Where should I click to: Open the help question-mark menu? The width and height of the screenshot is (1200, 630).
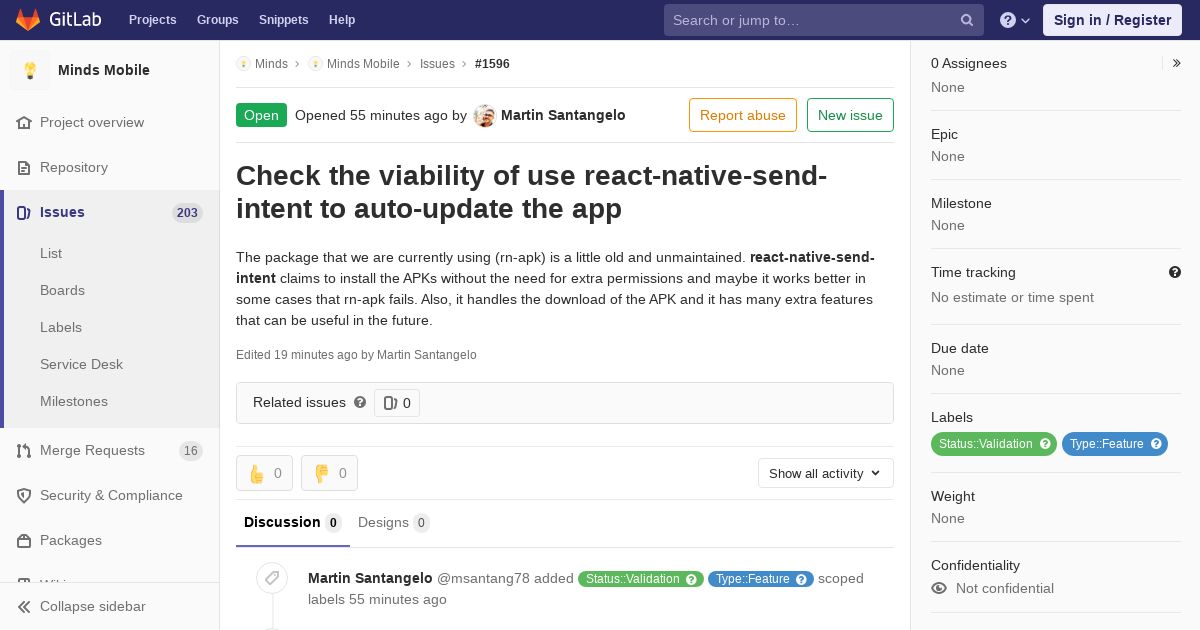[x=1015, y=20]
